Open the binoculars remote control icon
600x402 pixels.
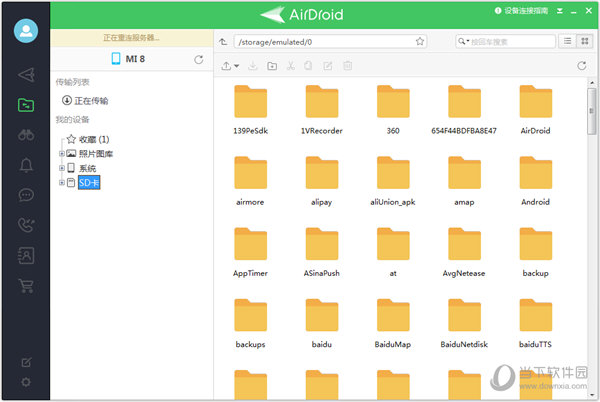coord(26,135)
